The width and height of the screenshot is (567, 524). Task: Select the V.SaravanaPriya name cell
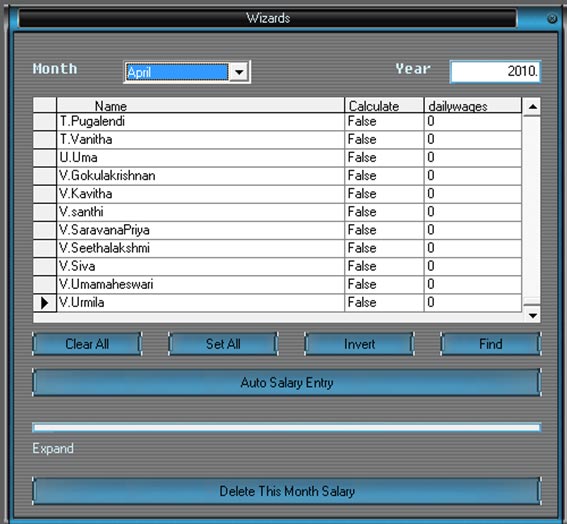[201, 230]
